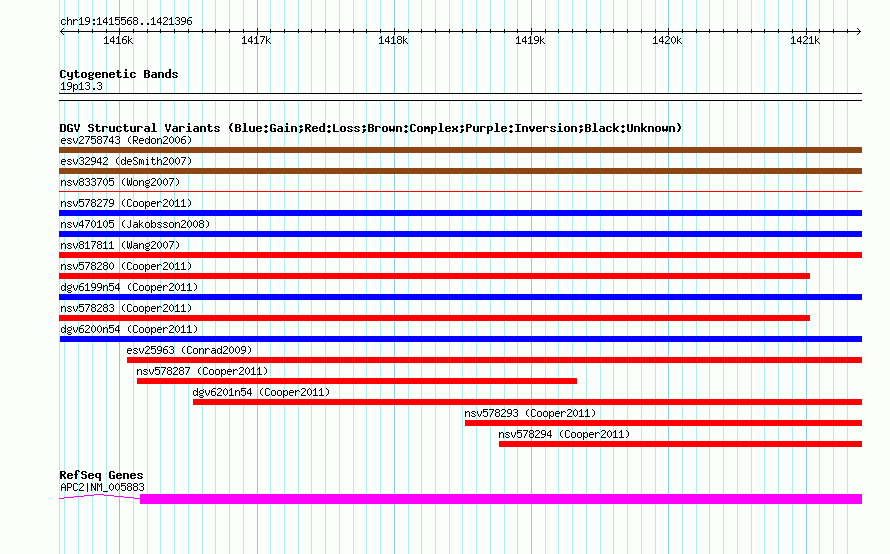Click the 1421k ruler tick label
This screenshot has height=554, width=890.
click(805, 40)
